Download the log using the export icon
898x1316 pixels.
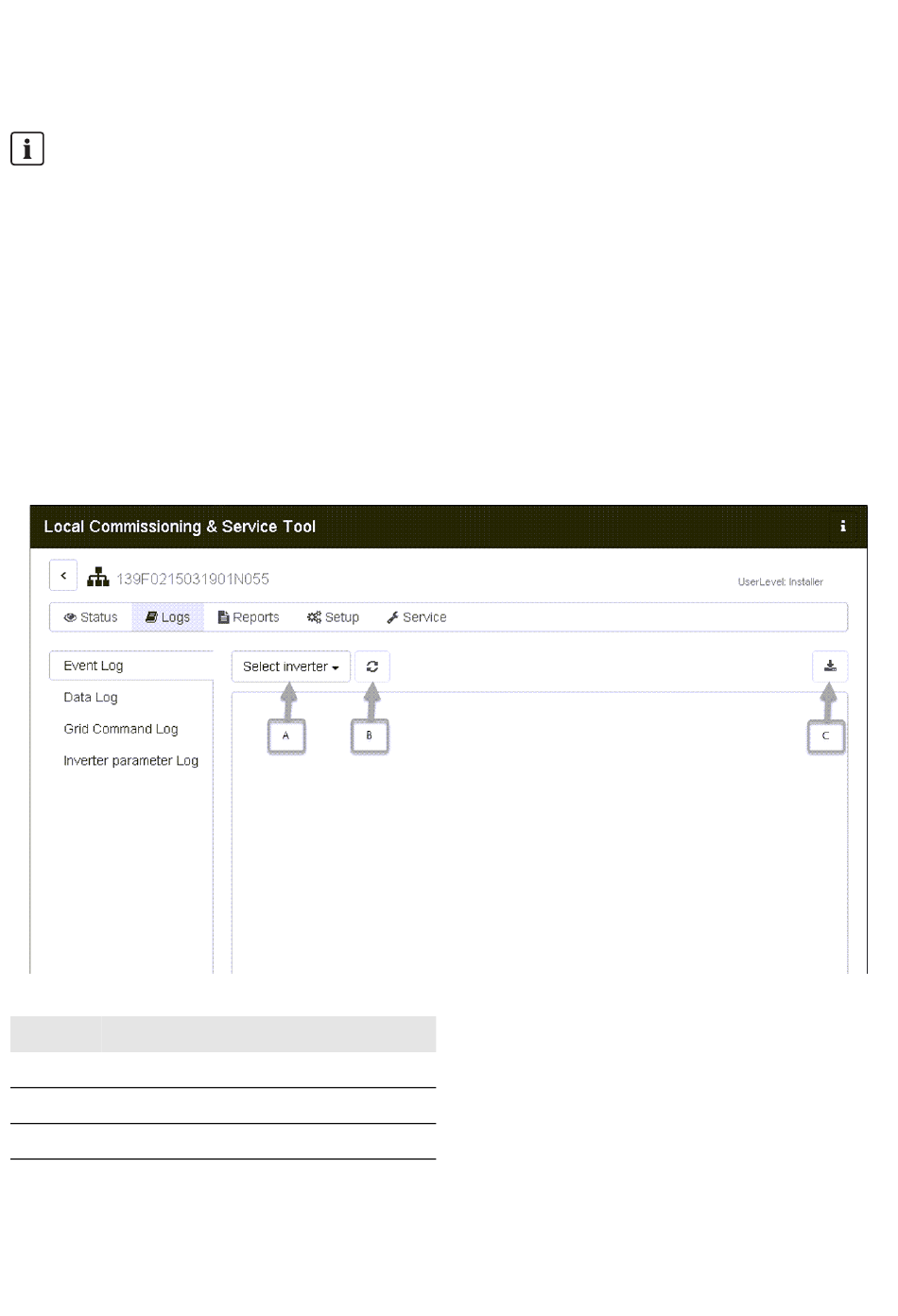(x=830, y=667)
